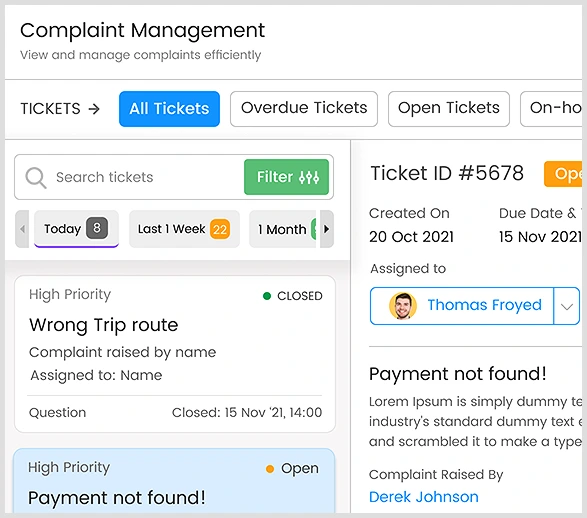
Task: Switch to Overdue Tickets tab
Action: [304, 109]
